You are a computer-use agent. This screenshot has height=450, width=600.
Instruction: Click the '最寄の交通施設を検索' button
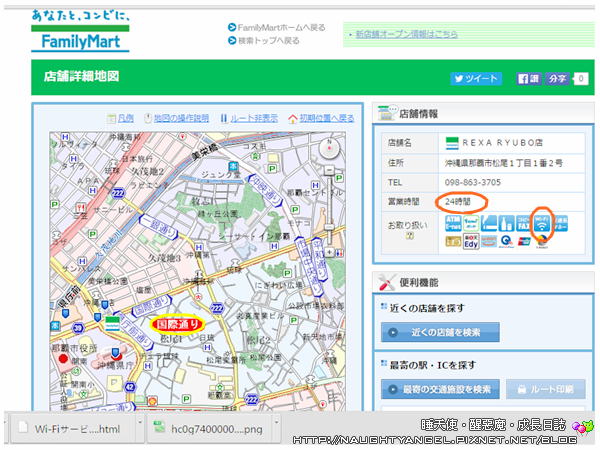[440, 389]
